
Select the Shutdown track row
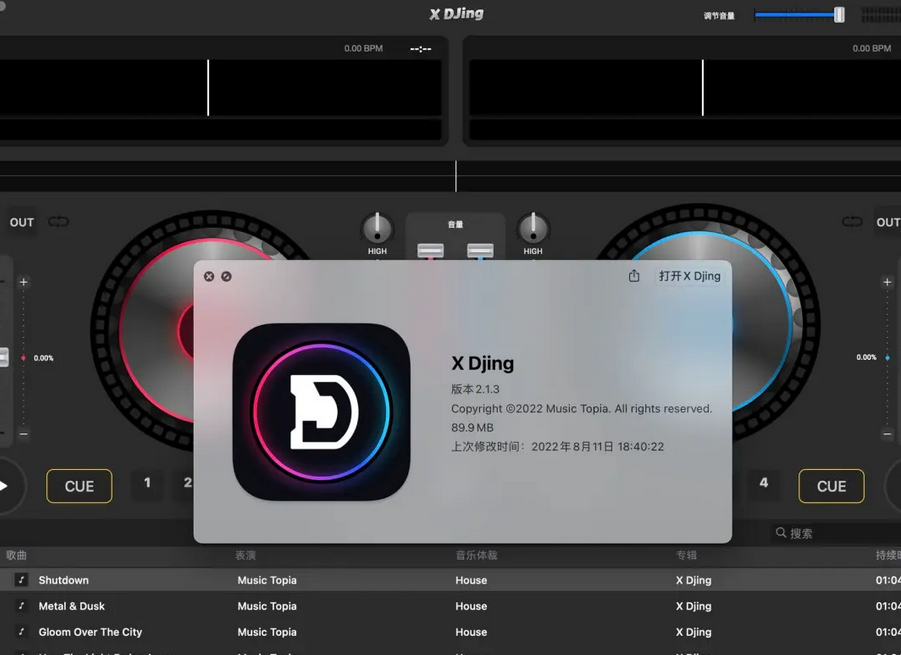[450, 580]
